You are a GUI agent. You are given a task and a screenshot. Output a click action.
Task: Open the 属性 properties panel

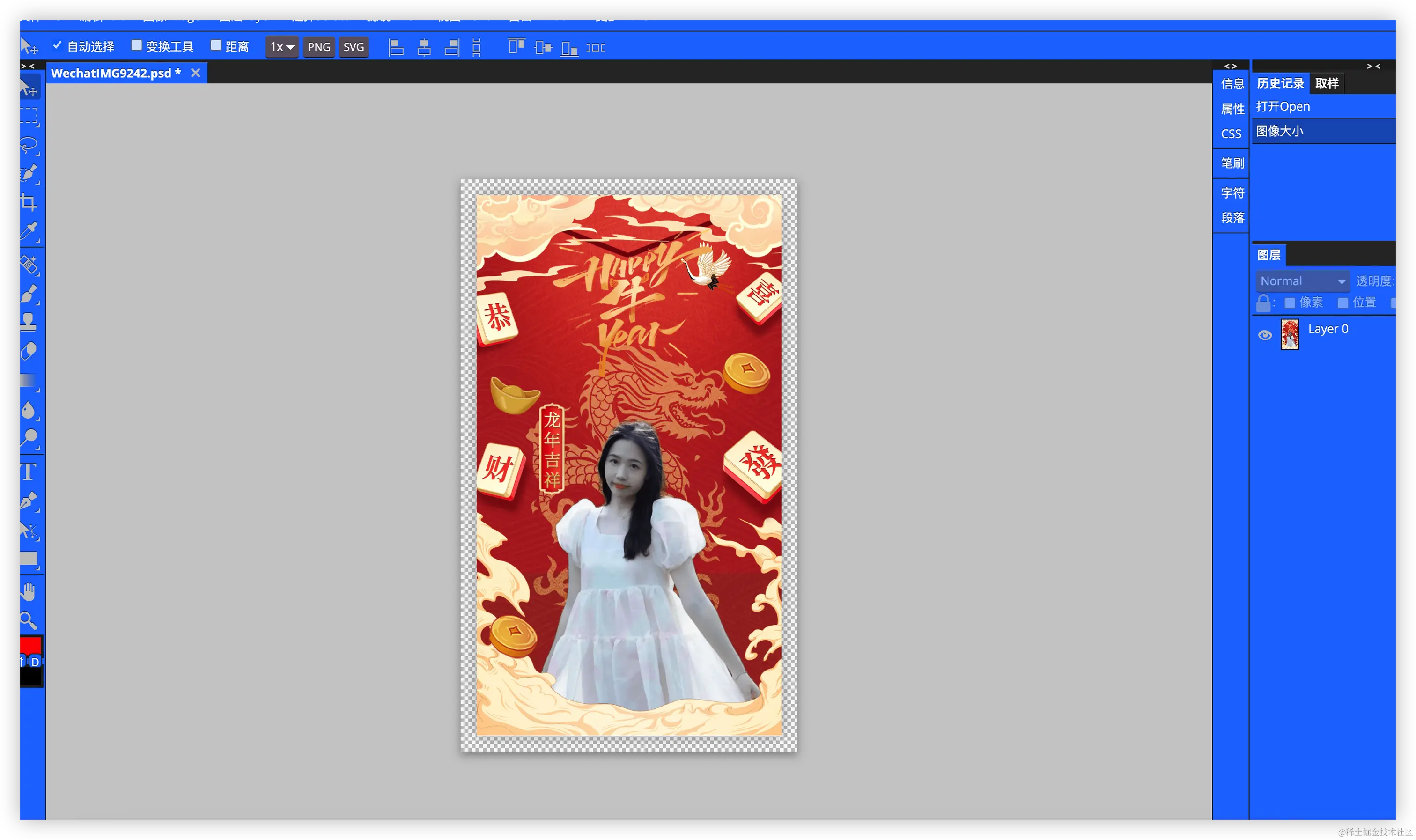[1232, 109]
